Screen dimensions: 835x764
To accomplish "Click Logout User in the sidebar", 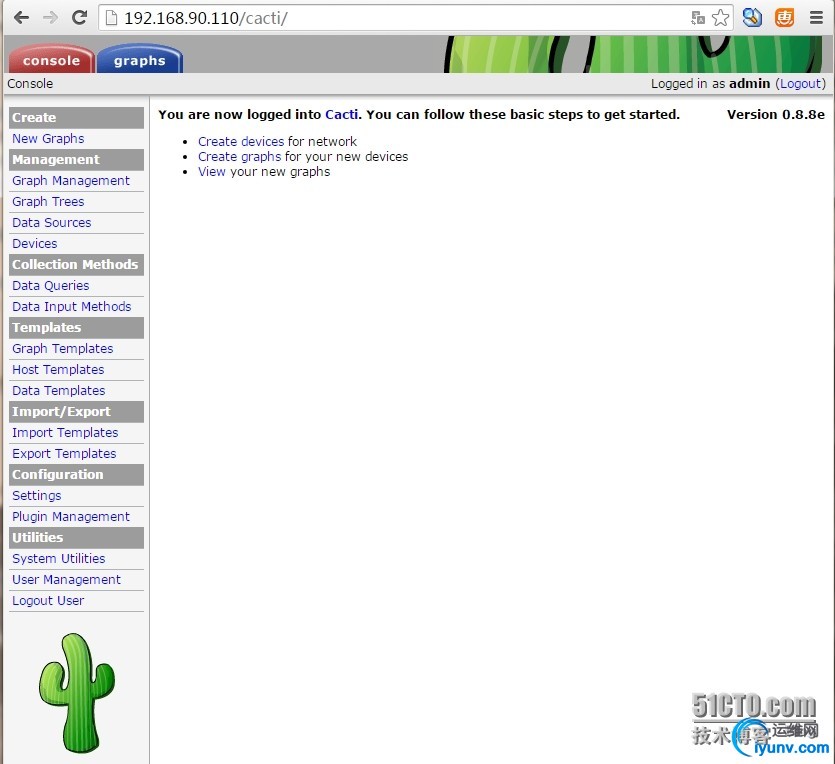I will (48, 600).
